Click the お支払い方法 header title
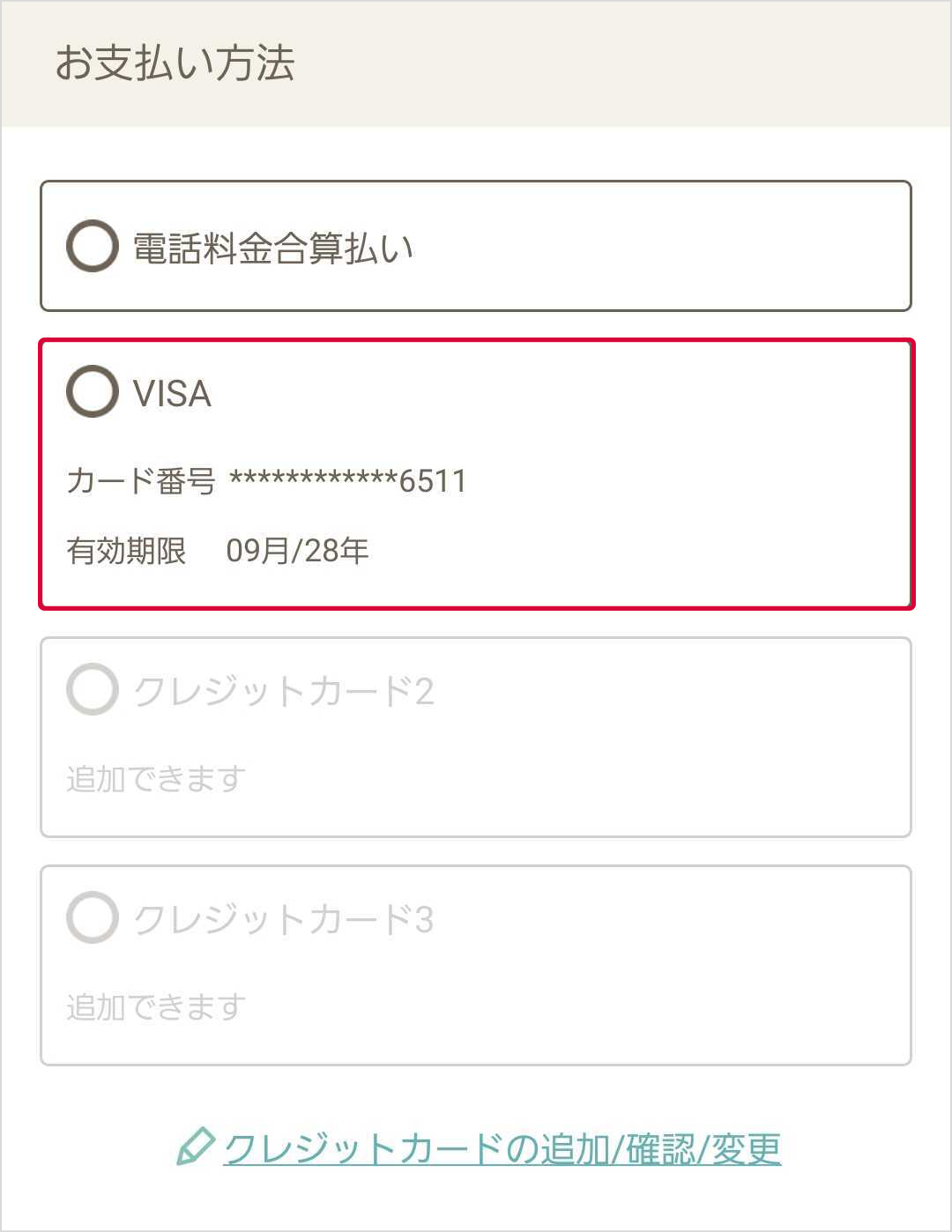Image resolution: width=952 pixels, height=1232 pixels. coord(175,63)
